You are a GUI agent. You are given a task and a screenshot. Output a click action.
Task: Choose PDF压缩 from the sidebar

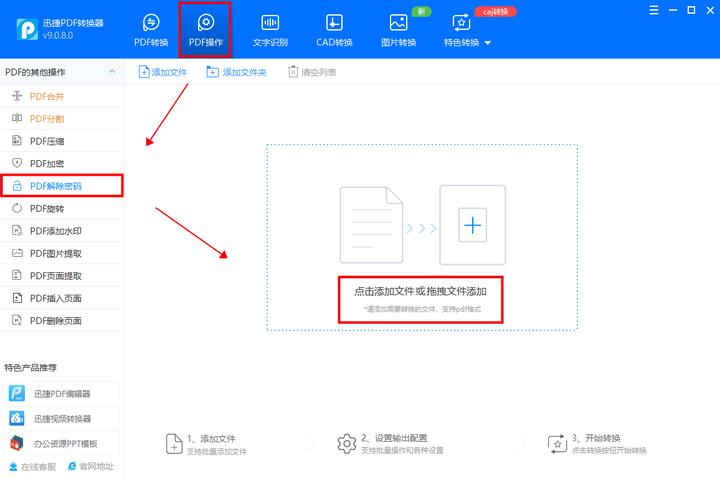pos(62,141)
